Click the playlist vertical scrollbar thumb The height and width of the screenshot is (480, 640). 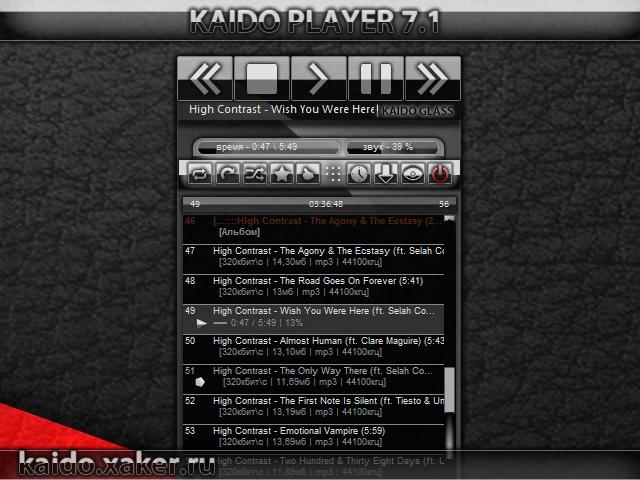coord(449,390)
